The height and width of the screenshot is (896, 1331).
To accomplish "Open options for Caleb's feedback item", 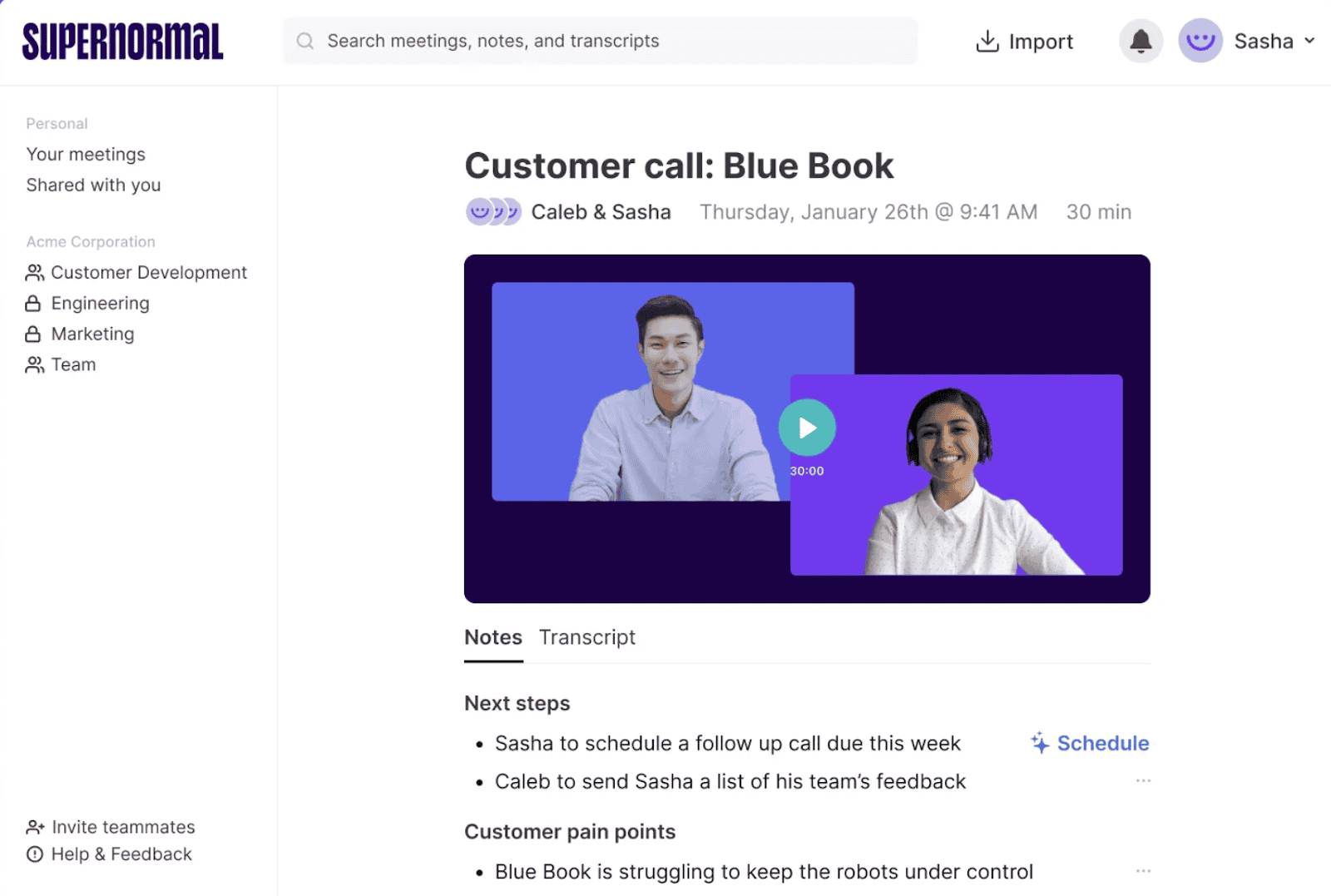I will click(1143, 780).
